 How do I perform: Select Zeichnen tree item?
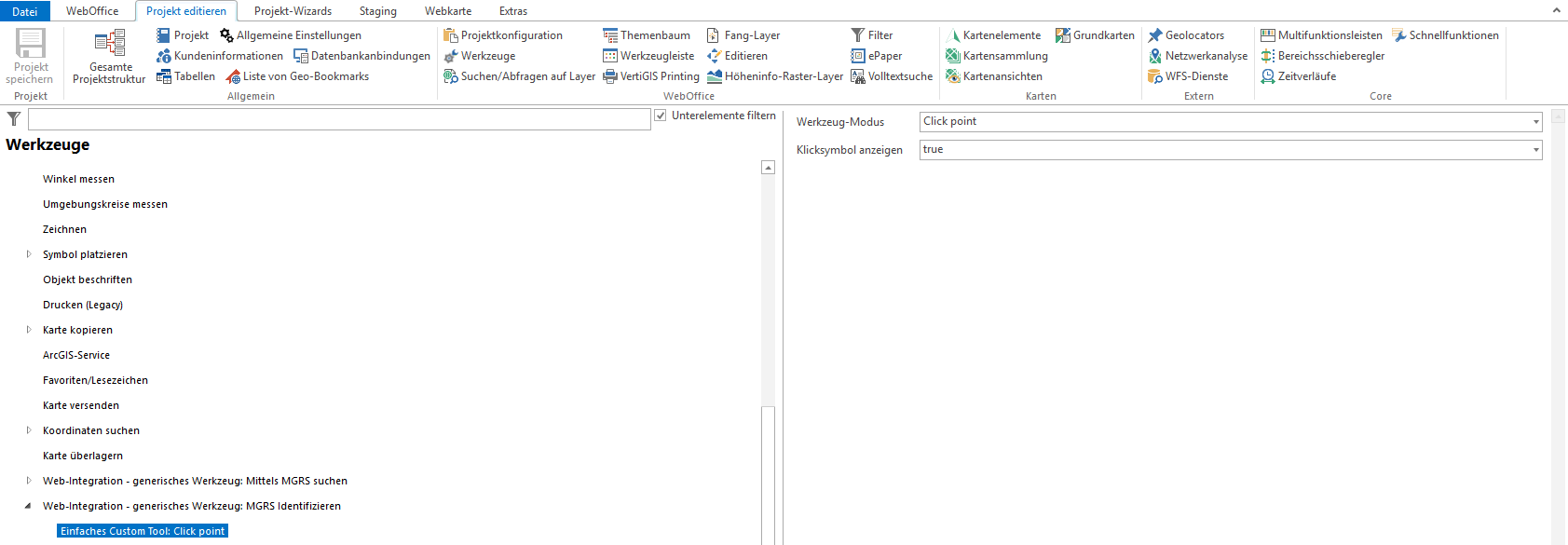click(64, 229)
